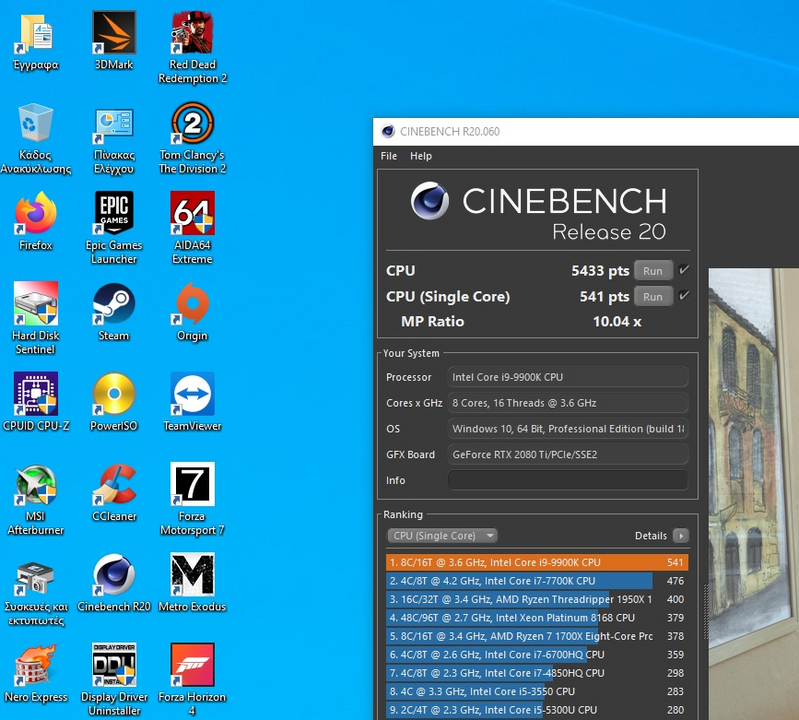Toggle the CPU test checkmark

click(x=684, y=270)
